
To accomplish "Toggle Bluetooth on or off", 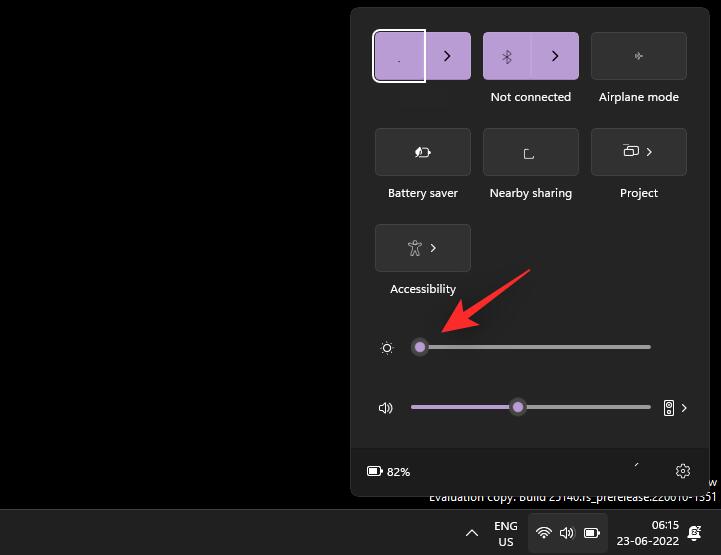I will pyautogui.click(x=507, y=56).
